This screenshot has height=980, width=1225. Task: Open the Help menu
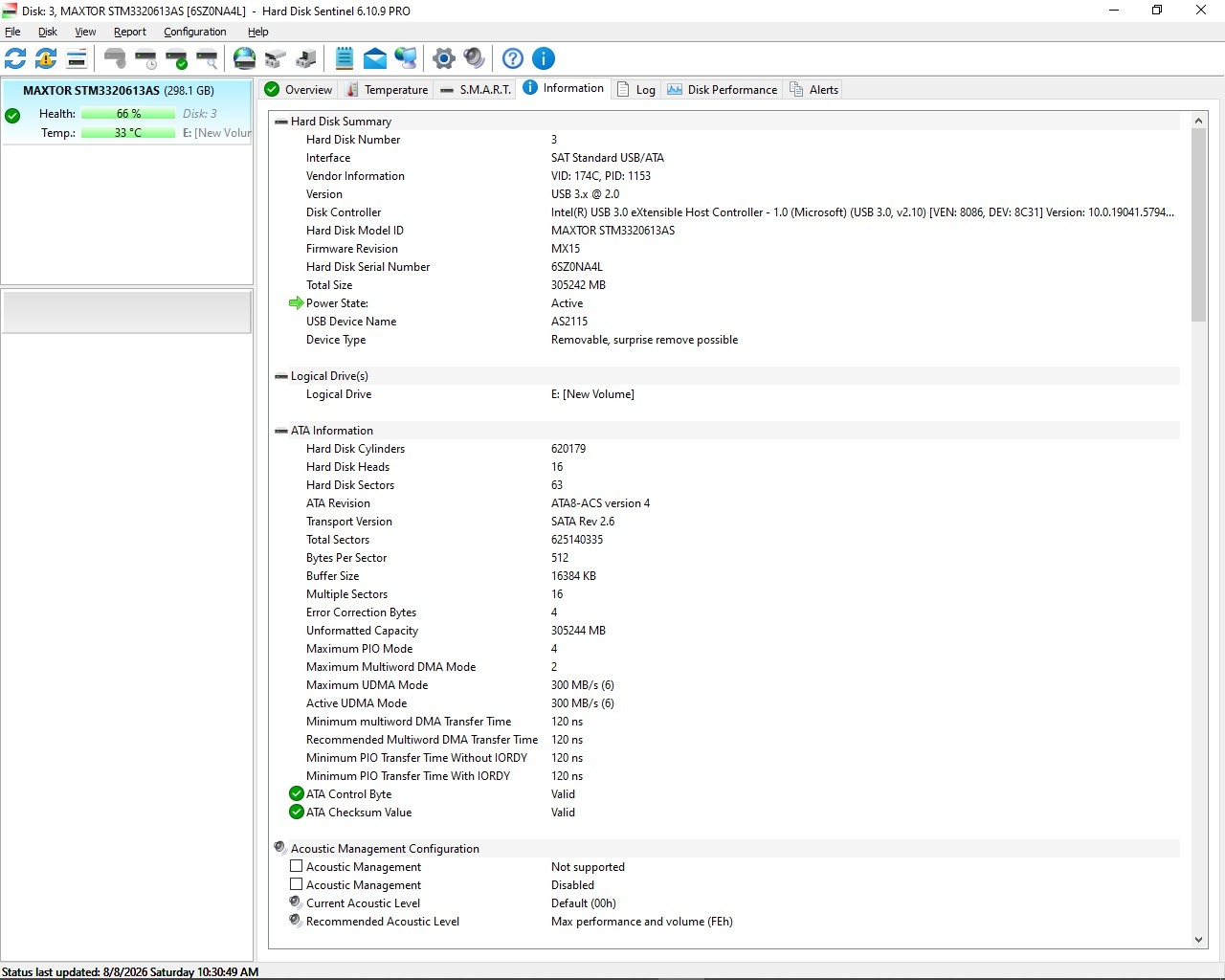coord(258,32)
